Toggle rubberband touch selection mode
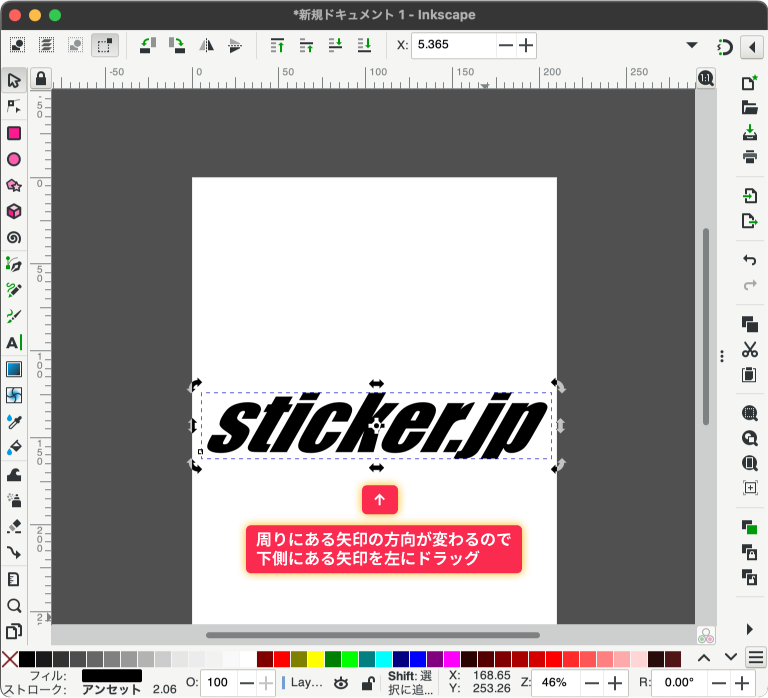Screen dimensions: 768x698 pyautogui.click(x=105, y=46)
